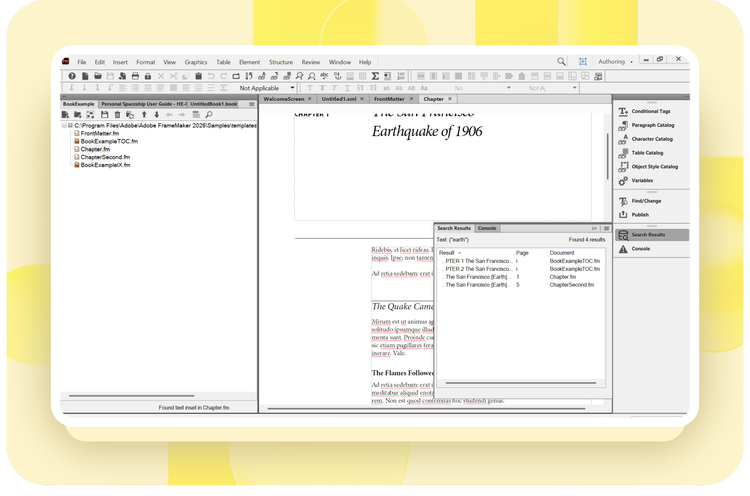This screenshot has width=750, height=496.
Task: Click the save icon in book panel toolbar
Action: pos(104,115)
